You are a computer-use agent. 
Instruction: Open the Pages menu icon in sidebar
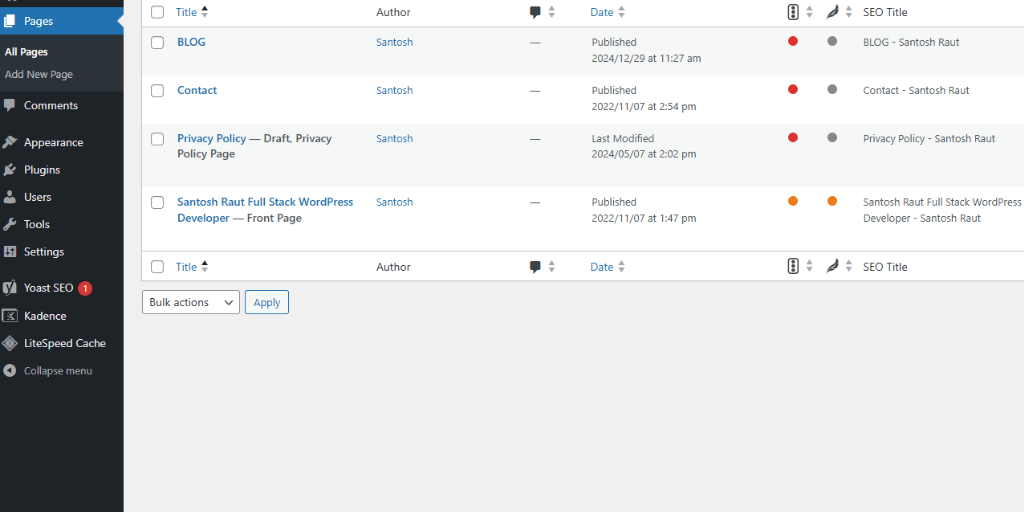tap(9, 21)
